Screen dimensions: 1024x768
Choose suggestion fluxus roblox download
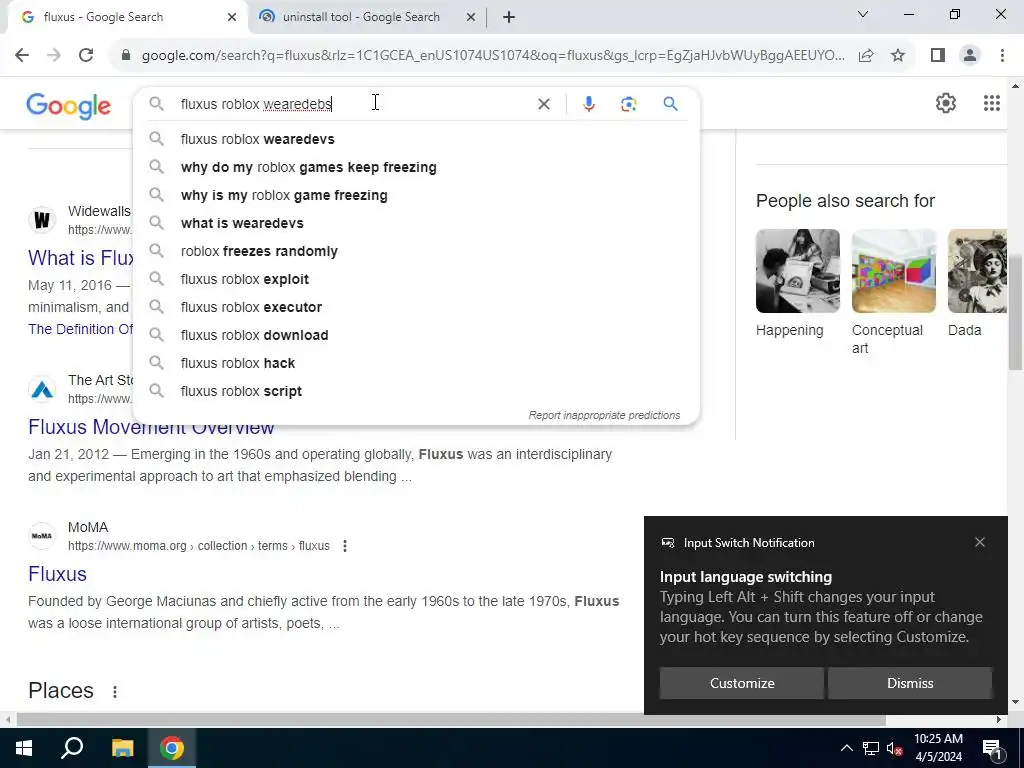coord(417,335)
